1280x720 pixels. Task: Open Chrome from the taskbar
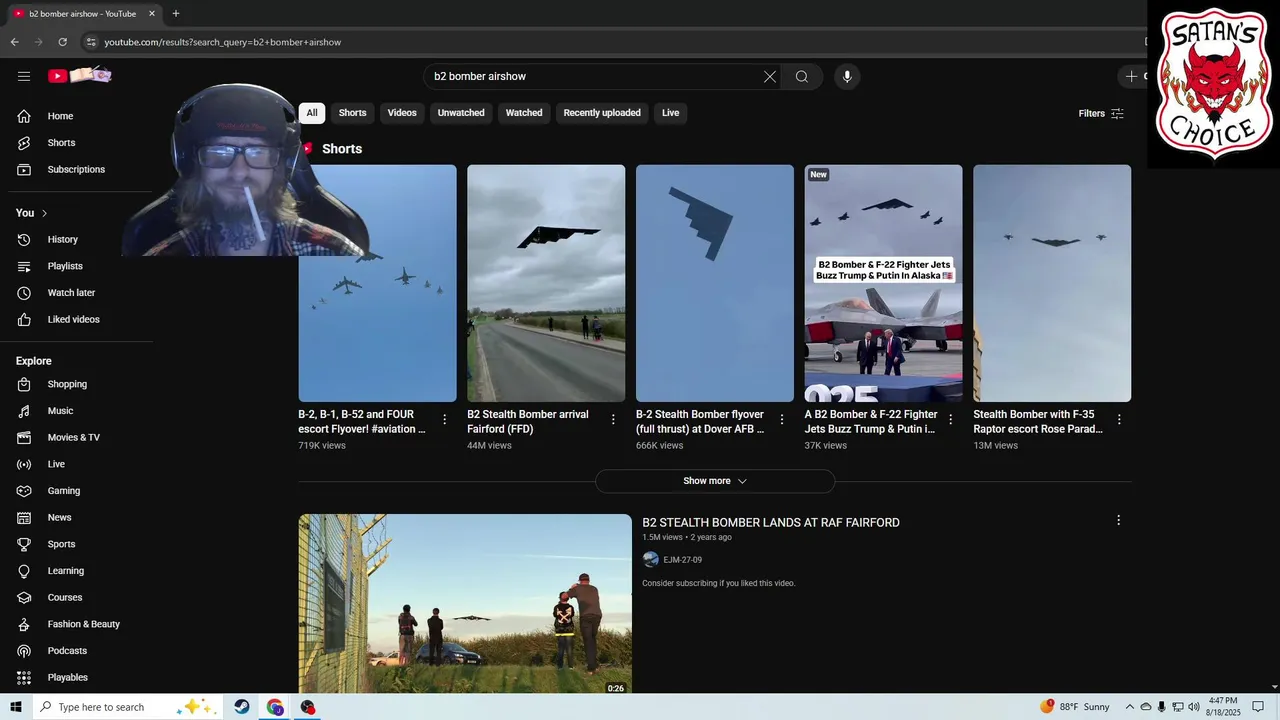[x=275, y=707]
